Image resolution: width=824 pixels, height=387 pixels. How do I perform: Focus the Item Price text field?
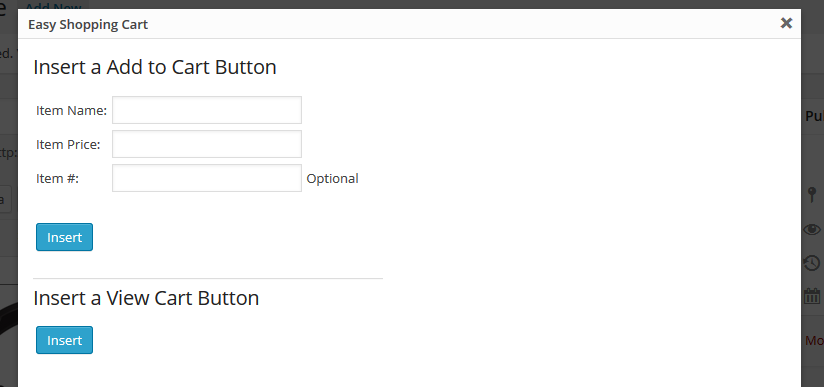tap(207, 144)
